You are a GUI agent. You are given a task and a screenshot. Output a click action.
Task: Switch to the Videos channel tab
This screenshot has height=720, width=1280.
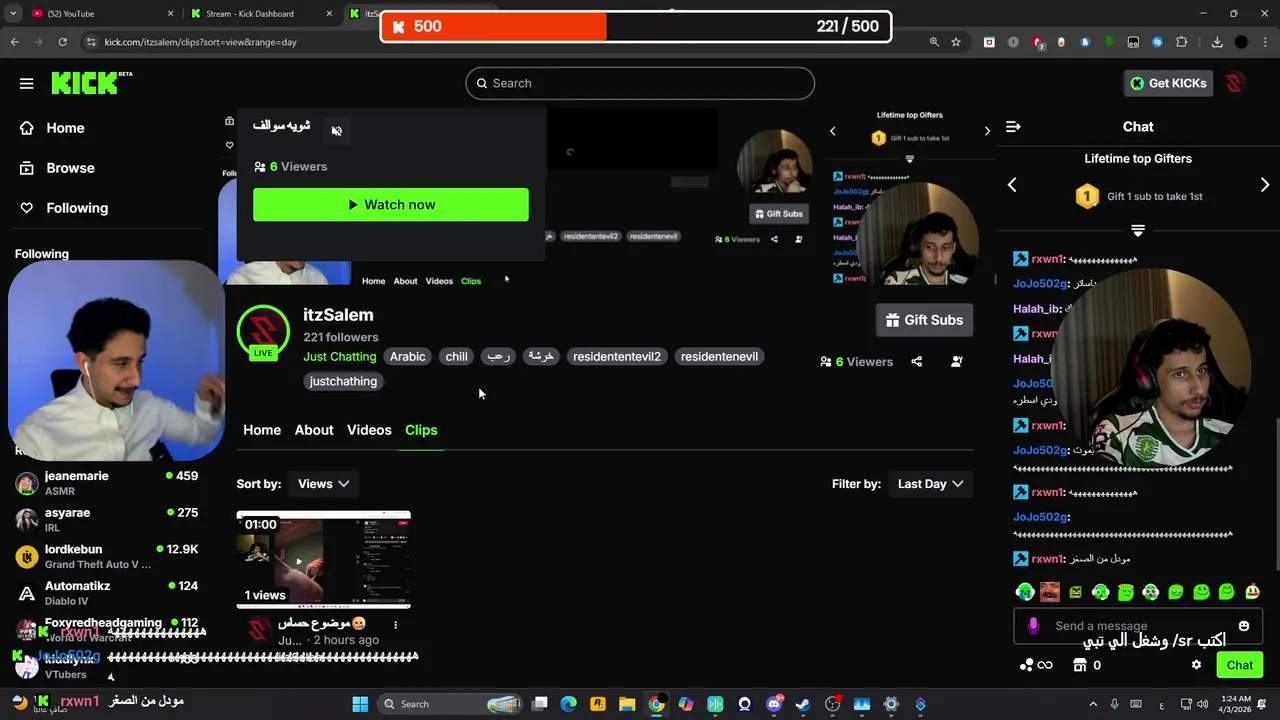[369, 430]
